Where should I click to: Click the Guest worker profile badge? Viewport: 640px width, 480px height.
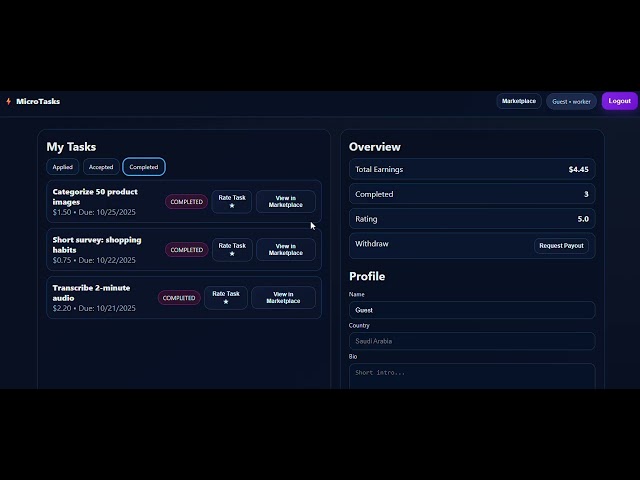571,102
